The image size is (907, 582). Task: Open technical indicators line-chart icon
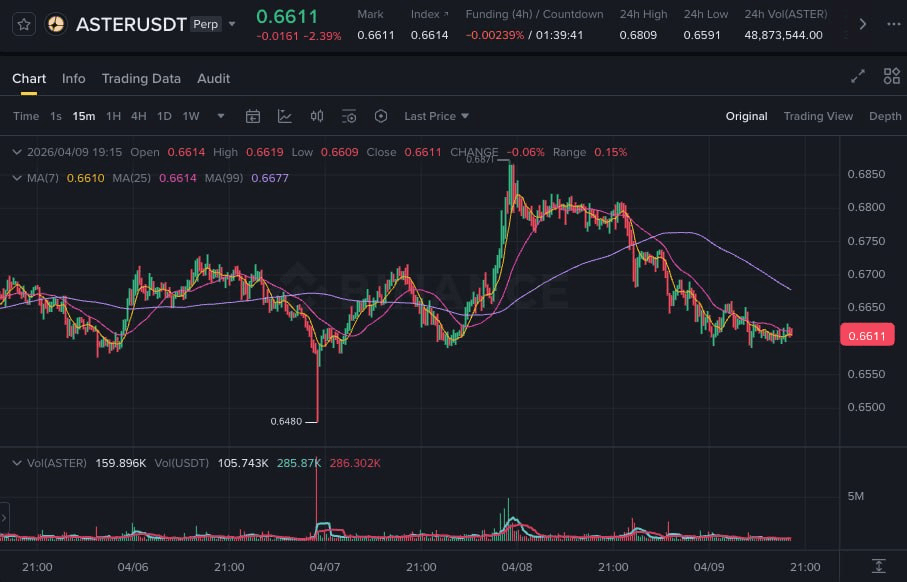point(285,116)
